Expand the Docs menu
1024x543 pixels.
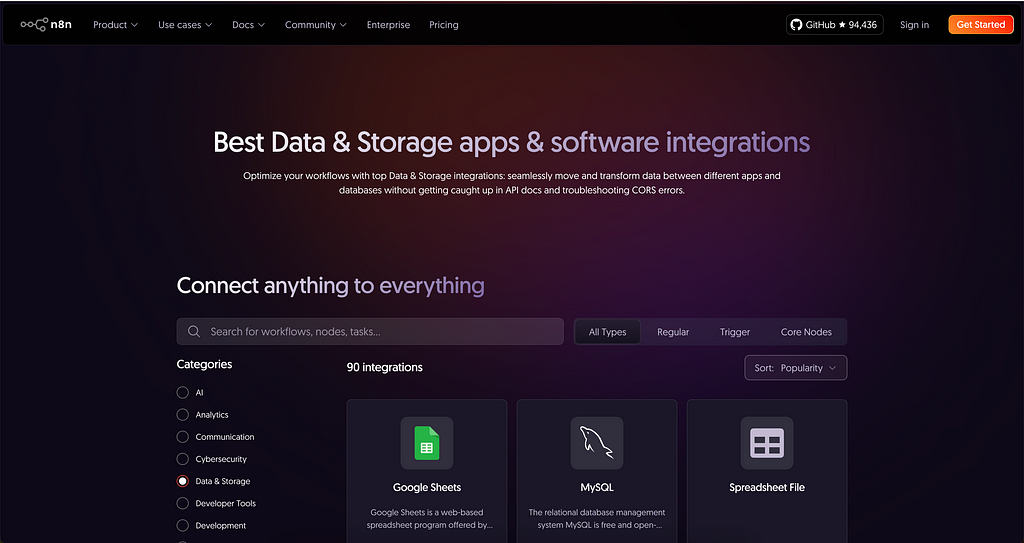[x=249, y=25]
